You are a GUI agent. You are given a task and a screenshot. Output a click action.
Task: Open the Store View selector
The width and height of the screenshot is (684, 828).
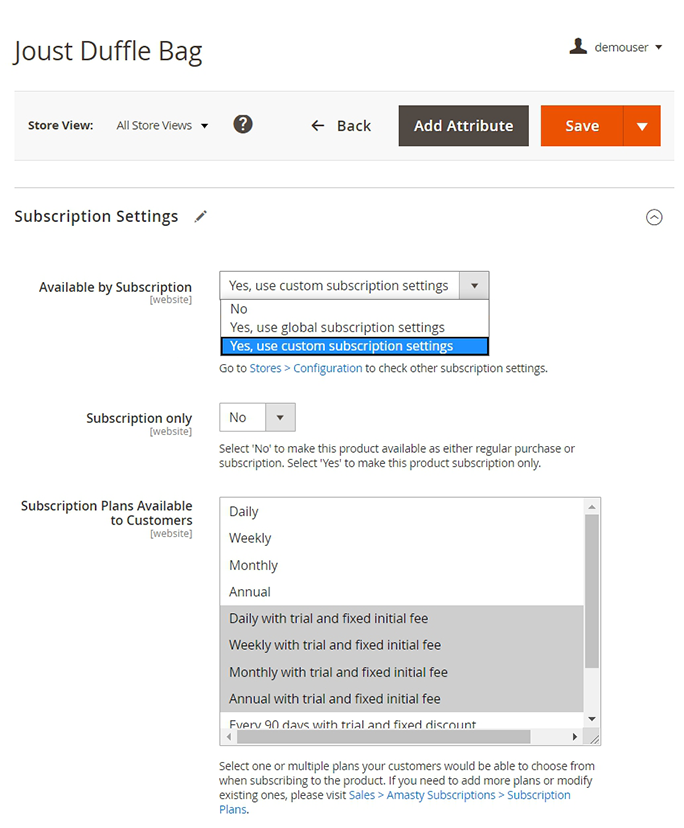[x=162, y=126]
